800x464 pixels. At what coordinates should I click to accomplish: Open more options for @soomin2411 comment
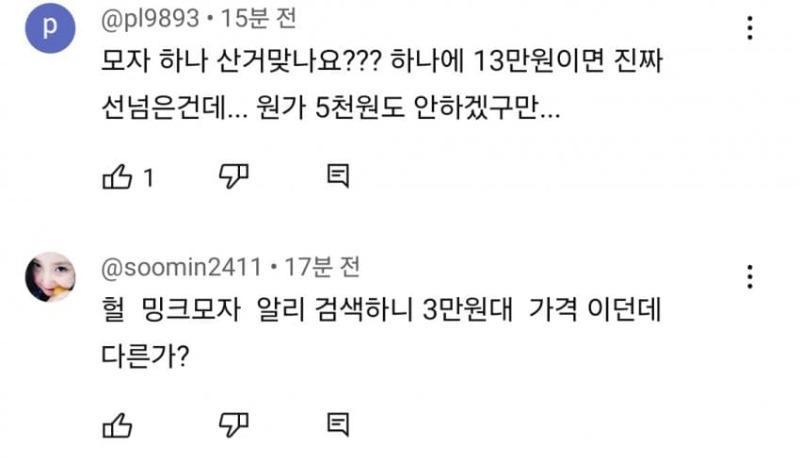[x=750, y=277]
